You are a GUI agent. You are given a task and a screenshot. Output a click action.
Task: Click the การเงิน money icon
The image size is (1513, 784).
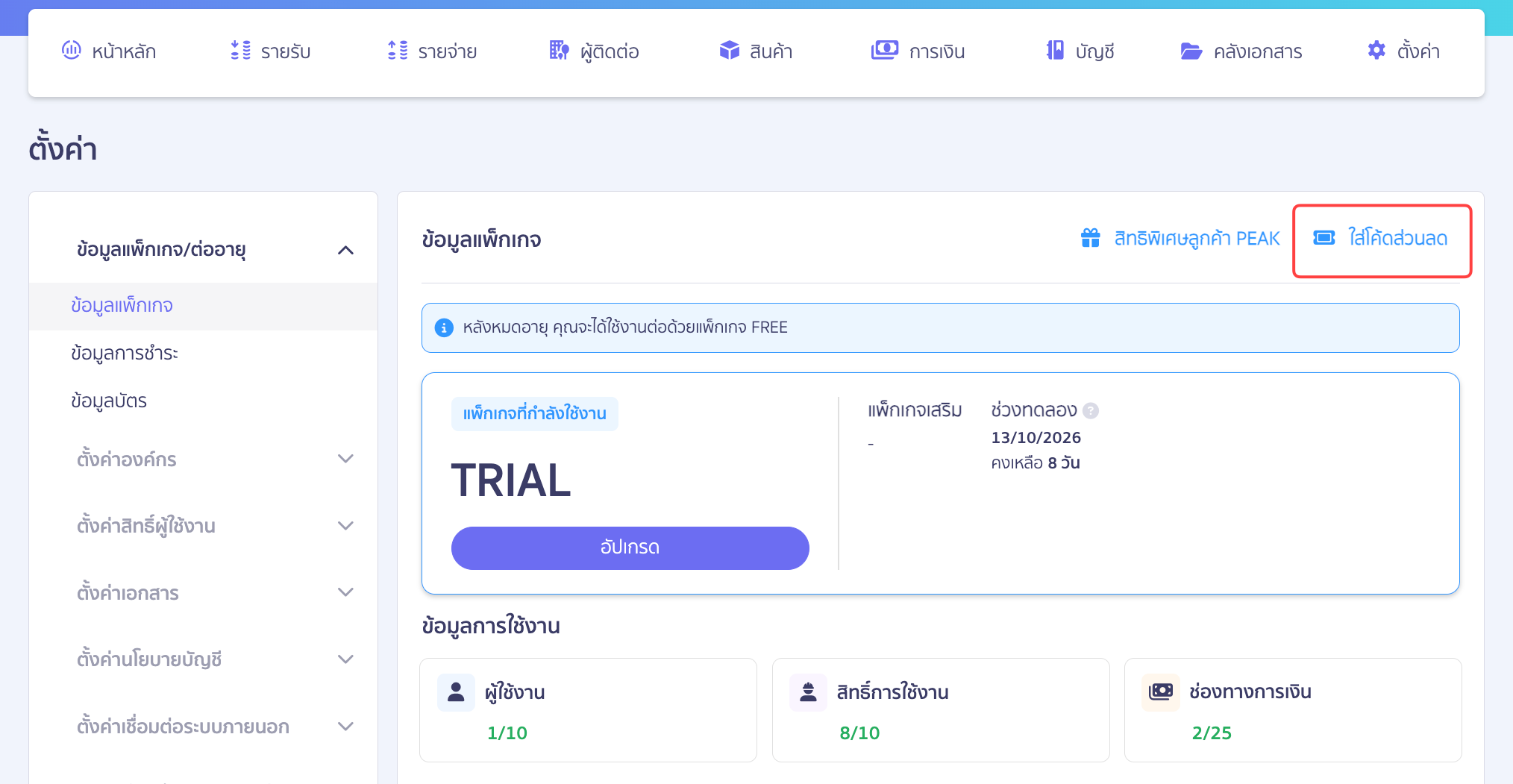click(885, 51)
